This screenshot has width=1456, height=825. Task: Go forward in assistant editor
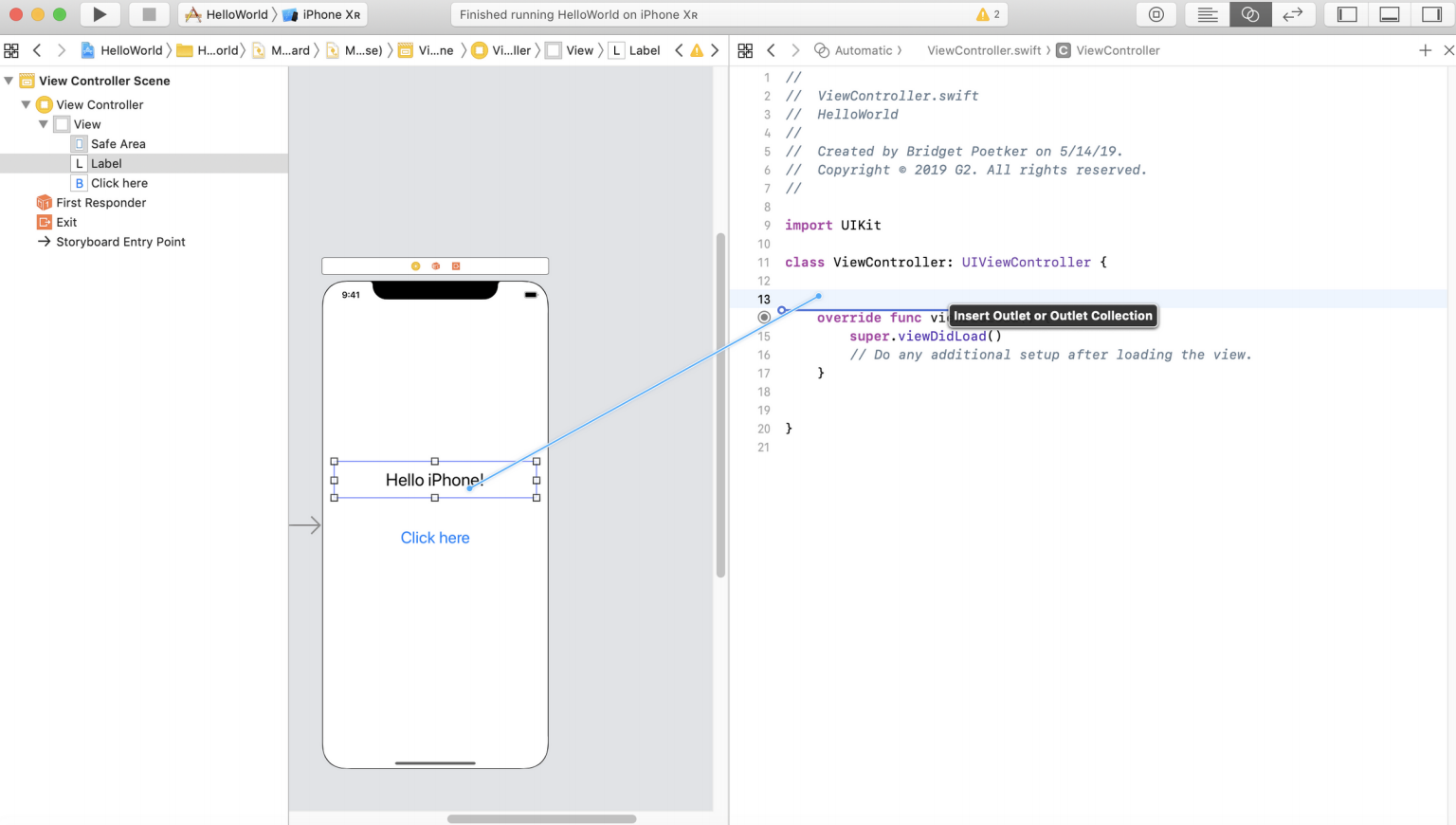tap(795, 50)
